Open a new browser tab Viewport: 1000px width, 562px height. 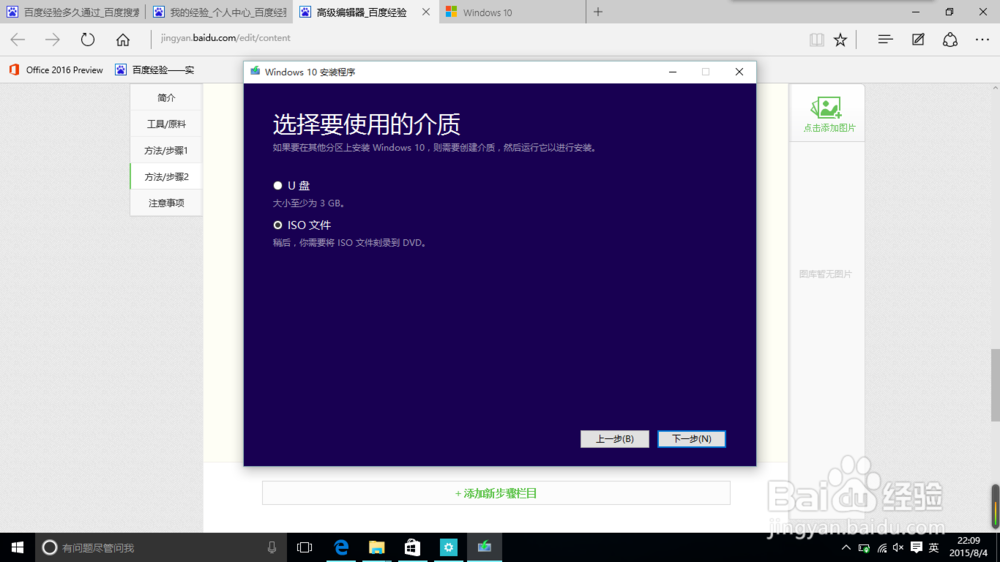[598, 12]
